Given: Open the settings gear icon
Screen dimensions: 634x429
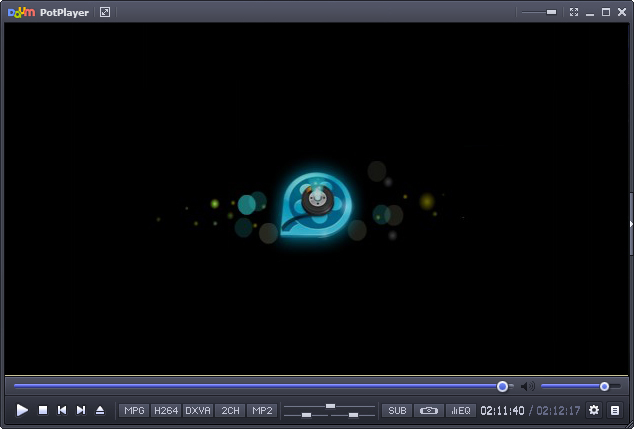Looking at the screenshot, I should coord(594,410).
